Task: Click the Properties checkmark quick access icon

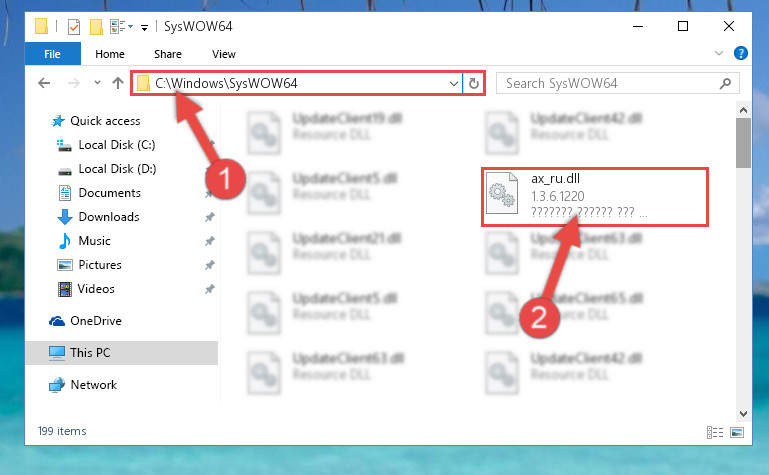Action: coord(74,26)
